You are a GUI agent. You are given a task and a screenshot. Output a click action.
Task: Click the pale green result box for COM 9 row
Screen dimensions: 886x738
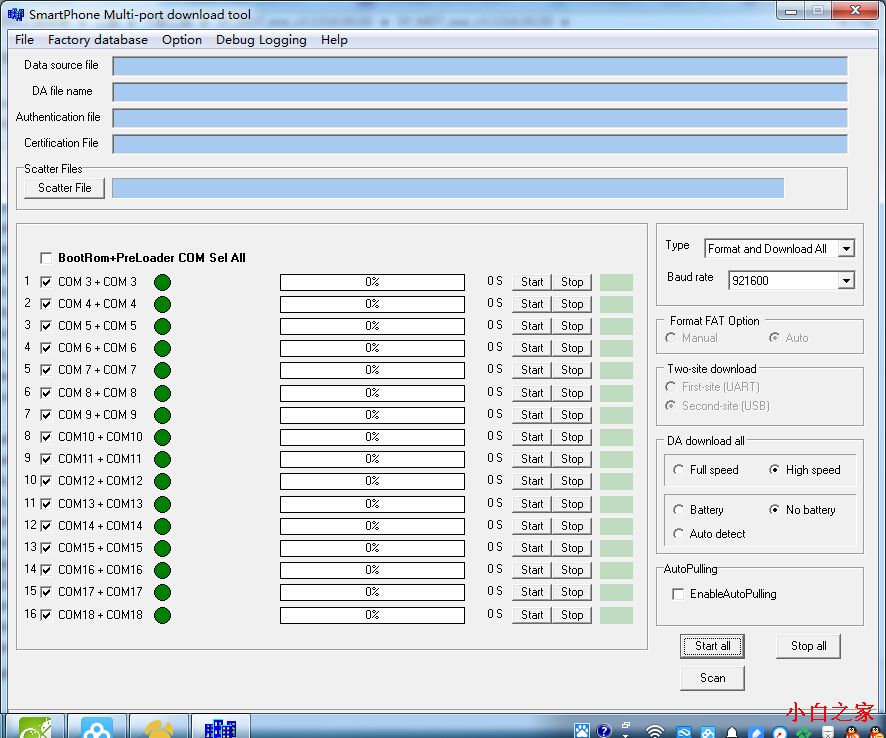(616, 415)
